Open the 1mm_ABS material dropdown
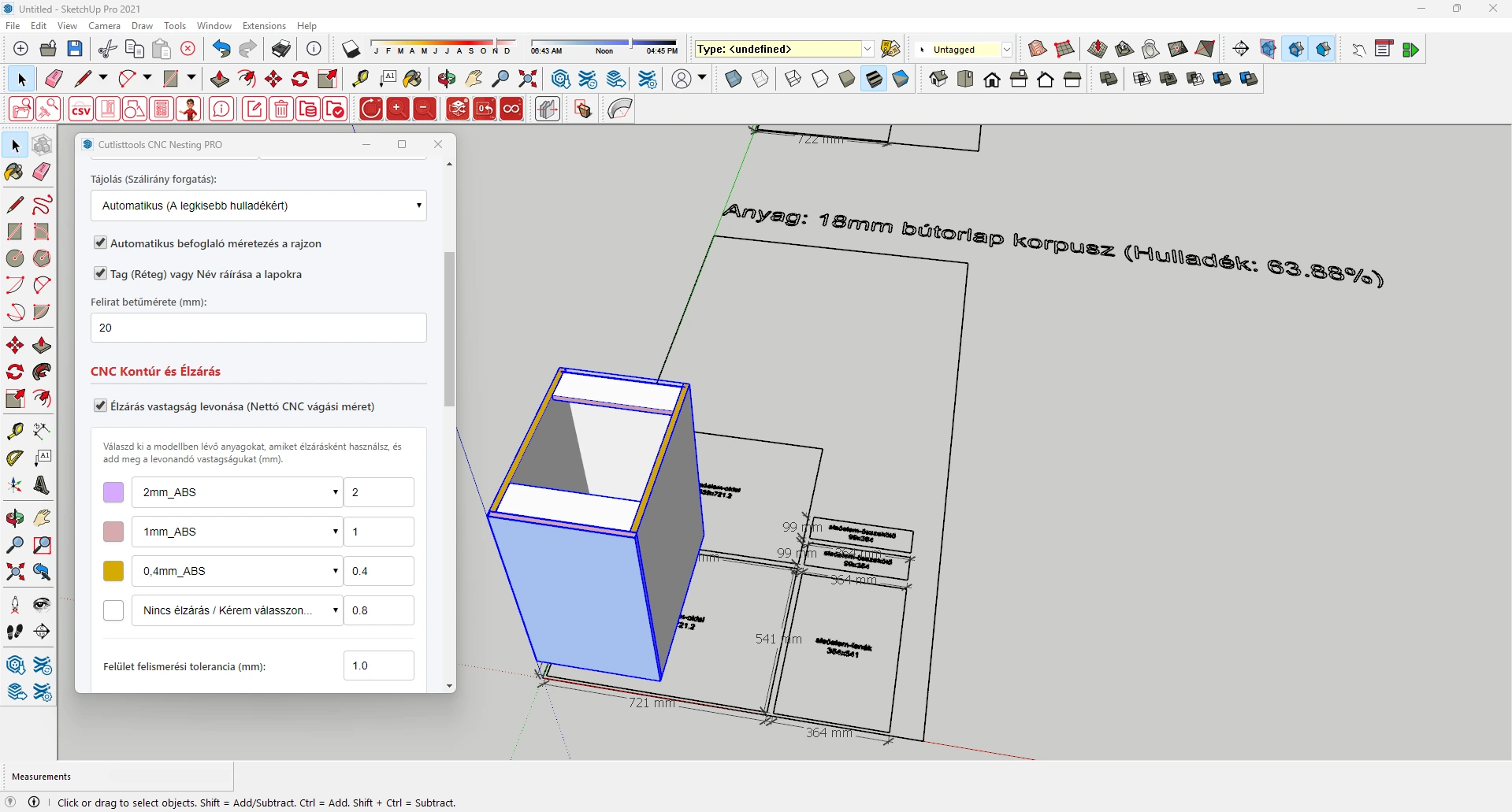Screen dimensions: 1512x812 tap(237, 532)
